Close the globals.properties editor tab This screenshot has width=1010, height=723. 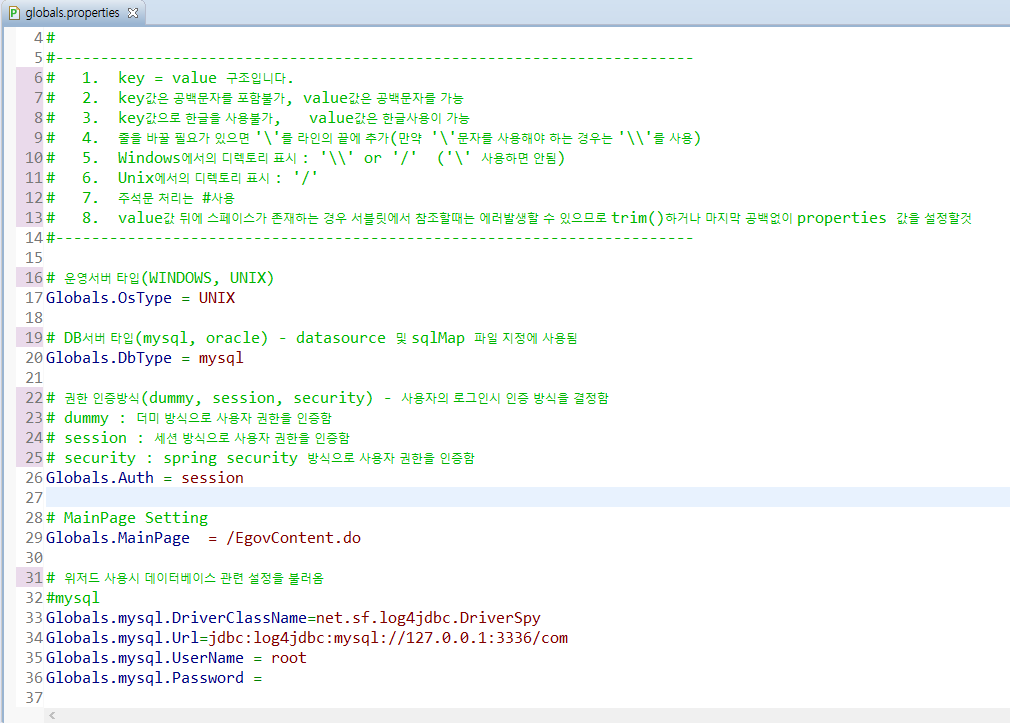[133, 13]
